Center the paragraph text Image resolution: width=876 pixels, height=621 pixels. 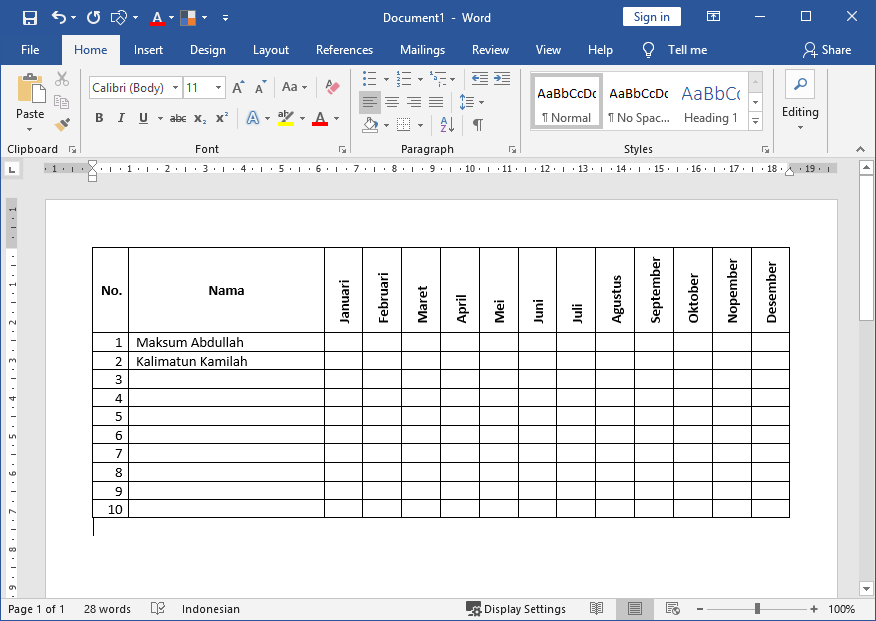coord(392,102)
